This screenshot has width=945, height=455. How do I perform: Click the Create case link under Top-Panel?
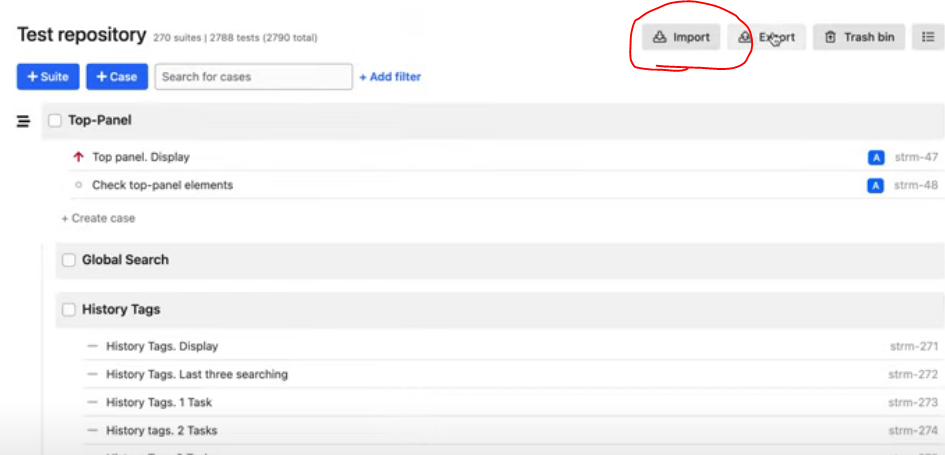[98, 218]
